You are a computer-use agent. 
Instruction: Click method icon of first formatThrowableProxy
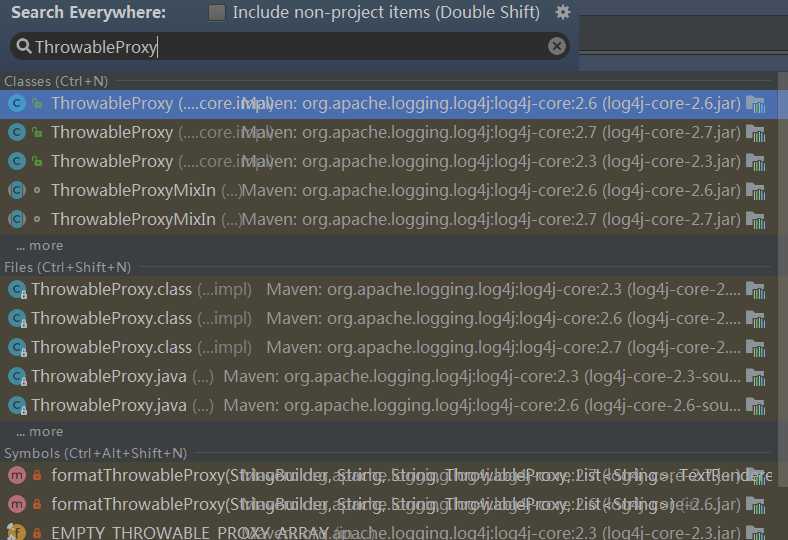[x=17, y=475]
